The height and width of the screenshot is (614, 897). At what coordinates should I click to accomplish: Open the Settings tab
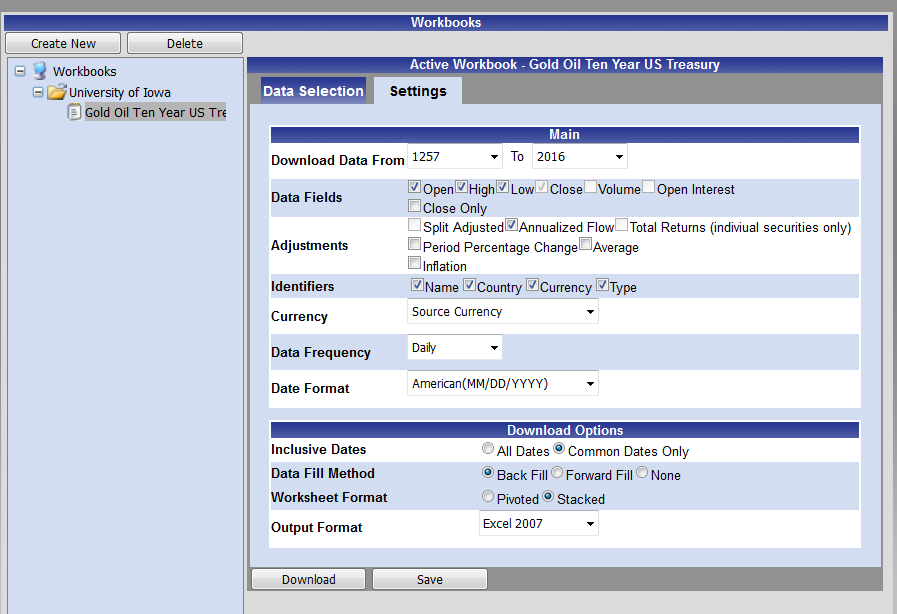click(x=418, y=91)
